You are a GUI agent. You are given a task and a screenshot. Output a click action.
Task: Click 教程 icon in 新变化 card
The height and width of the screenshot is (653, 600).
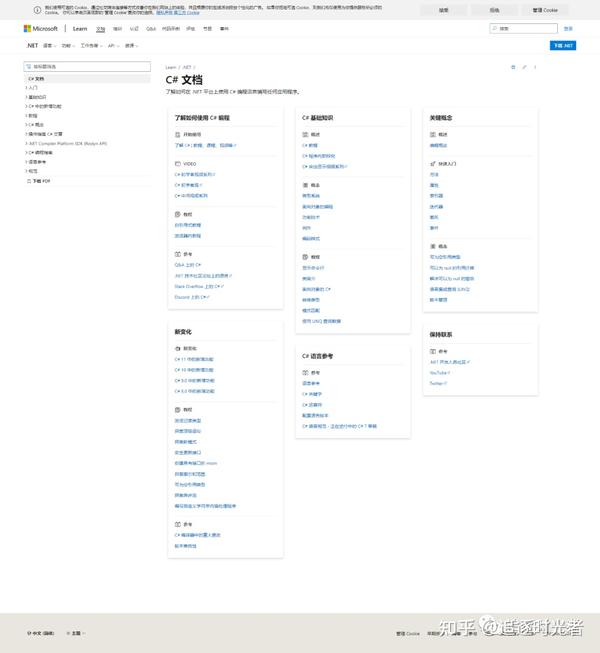[x=177, y=410]
